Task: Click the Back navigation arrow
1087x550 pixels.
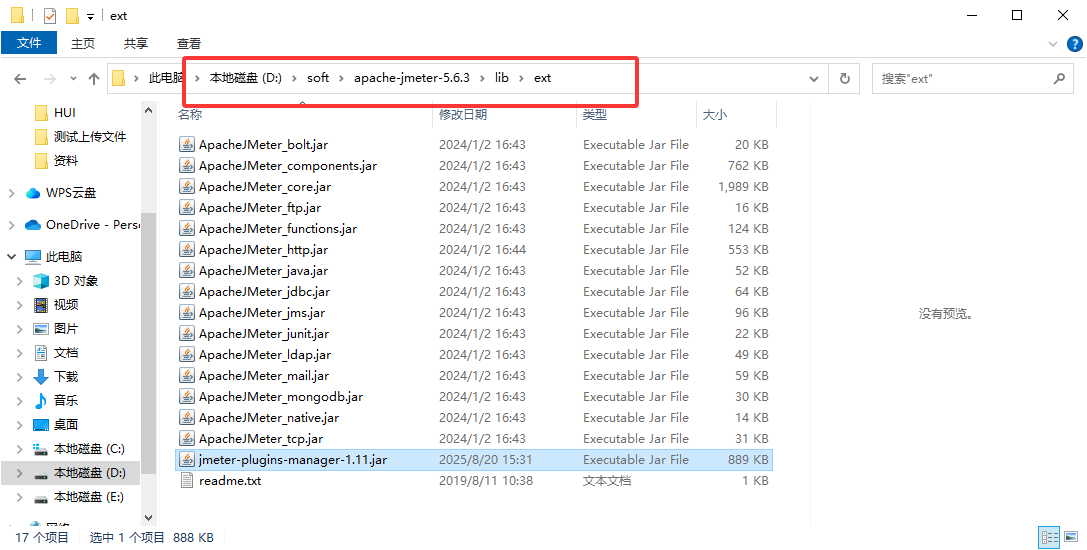Action: [20, 78]
